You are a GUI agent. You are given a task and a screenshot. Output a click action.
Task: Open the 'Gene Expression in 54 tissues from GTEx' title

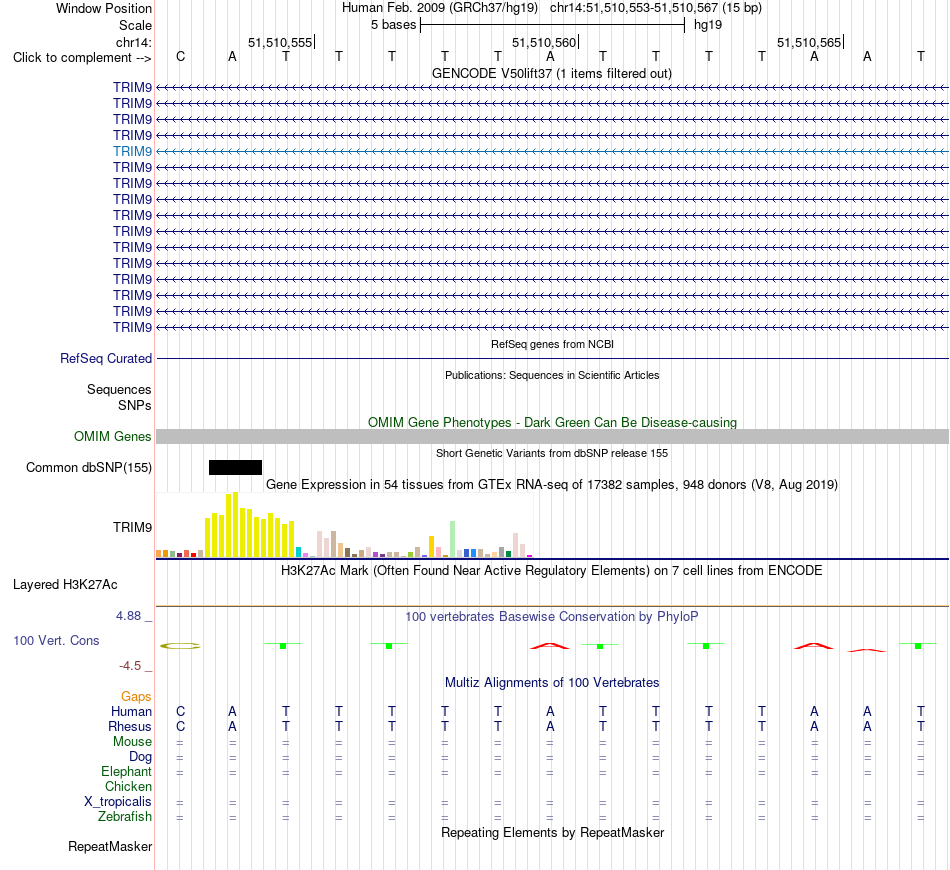[552, 485]
